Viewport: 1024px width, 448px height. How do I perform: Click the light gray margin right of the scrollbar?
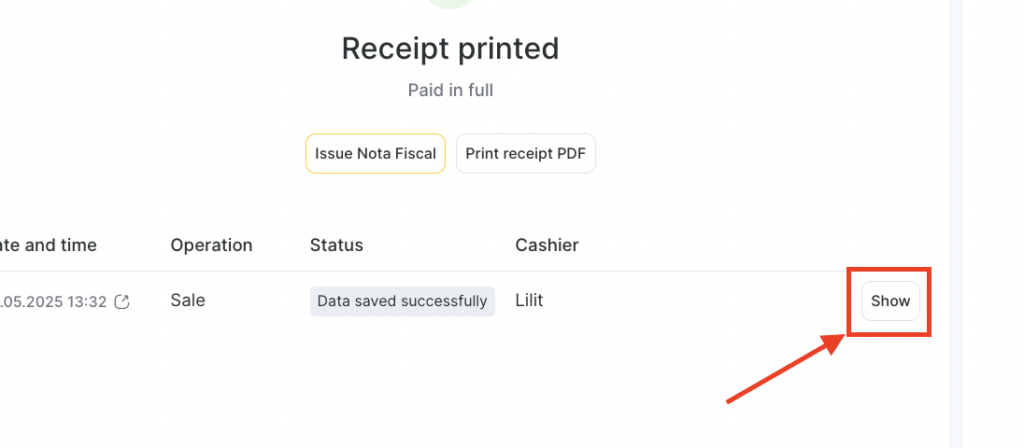993,224
